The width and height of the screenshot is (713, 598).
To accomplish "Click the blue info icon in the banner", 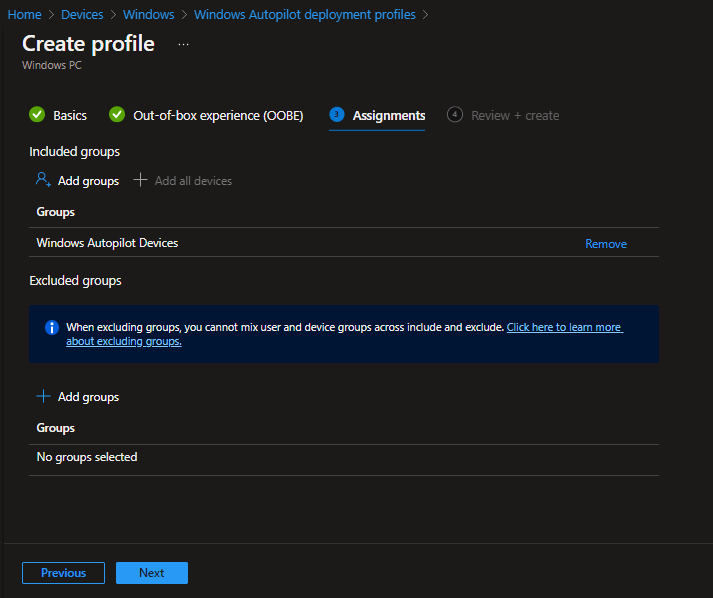I will pyautogui.click(x=52, y=327).
